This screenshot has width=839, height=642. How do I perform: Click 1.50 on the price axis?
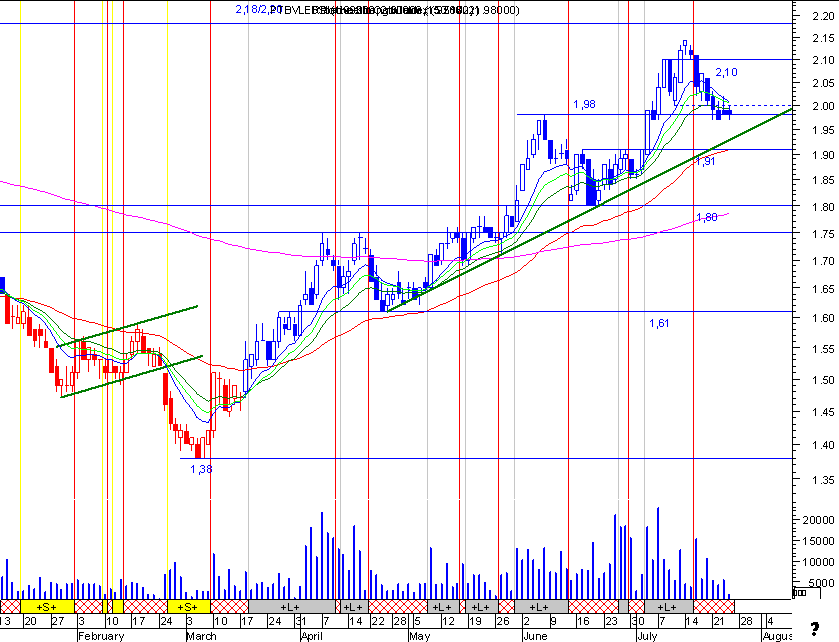823,380
